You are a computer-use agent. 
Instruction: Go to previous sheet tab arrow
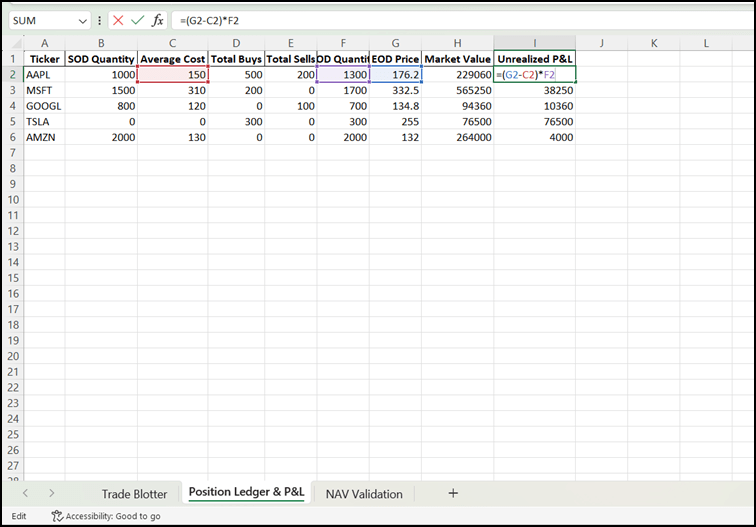26,493
